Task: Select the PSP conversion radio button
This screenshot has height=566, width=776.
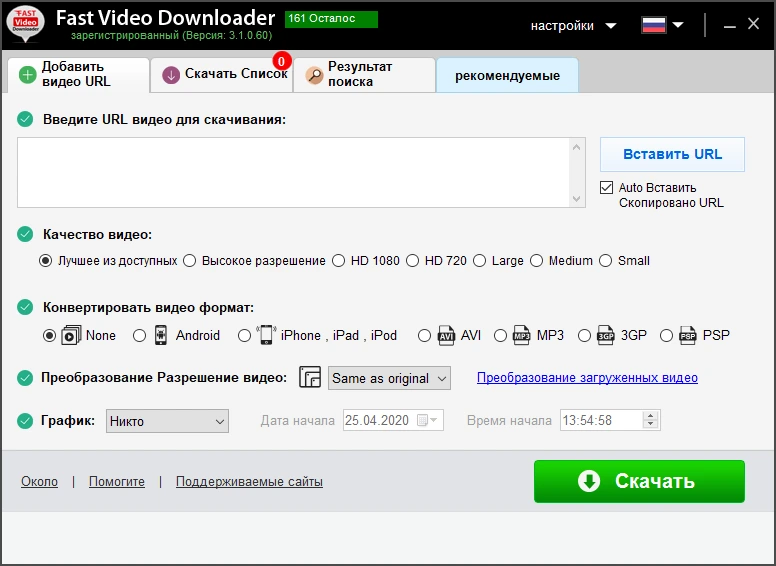Action: [667, 336]
